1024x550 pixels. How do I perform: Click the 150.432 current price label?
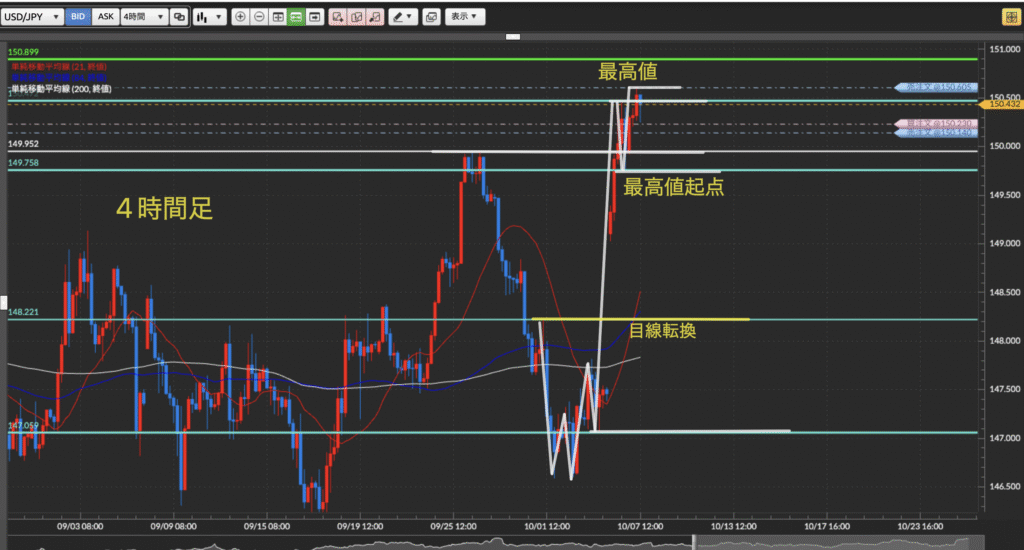point(1003,103)
